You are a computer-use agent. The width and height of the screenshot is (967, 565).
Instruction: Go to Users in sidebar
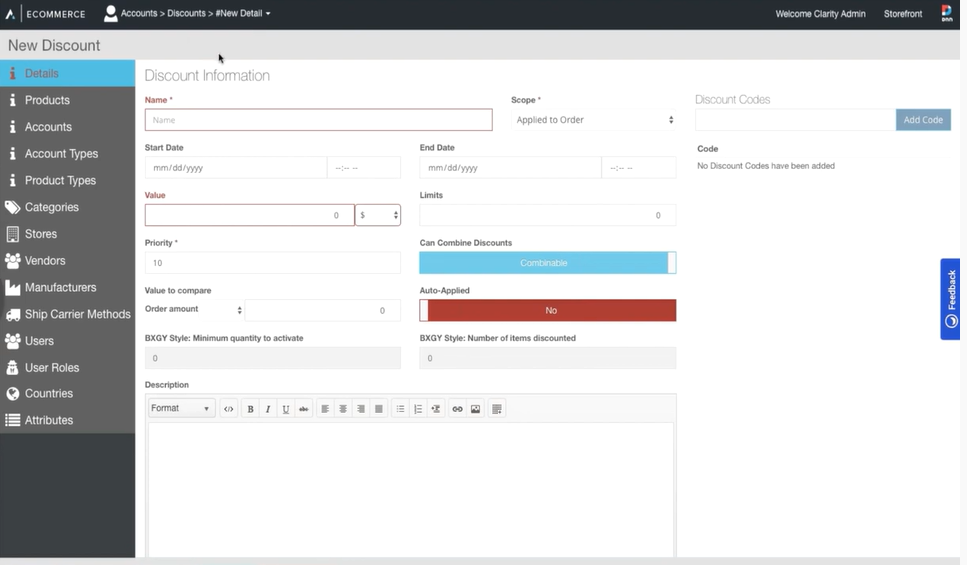(x=67, y=341)
